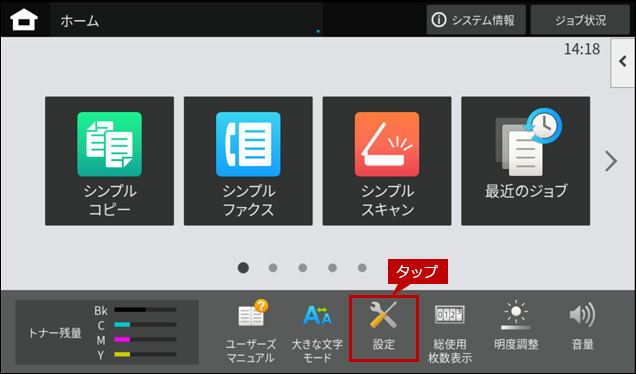The image size is (636, 374).
Task: Tap the Settings (設定) wrench icon
Action: (x=384, y=329)
